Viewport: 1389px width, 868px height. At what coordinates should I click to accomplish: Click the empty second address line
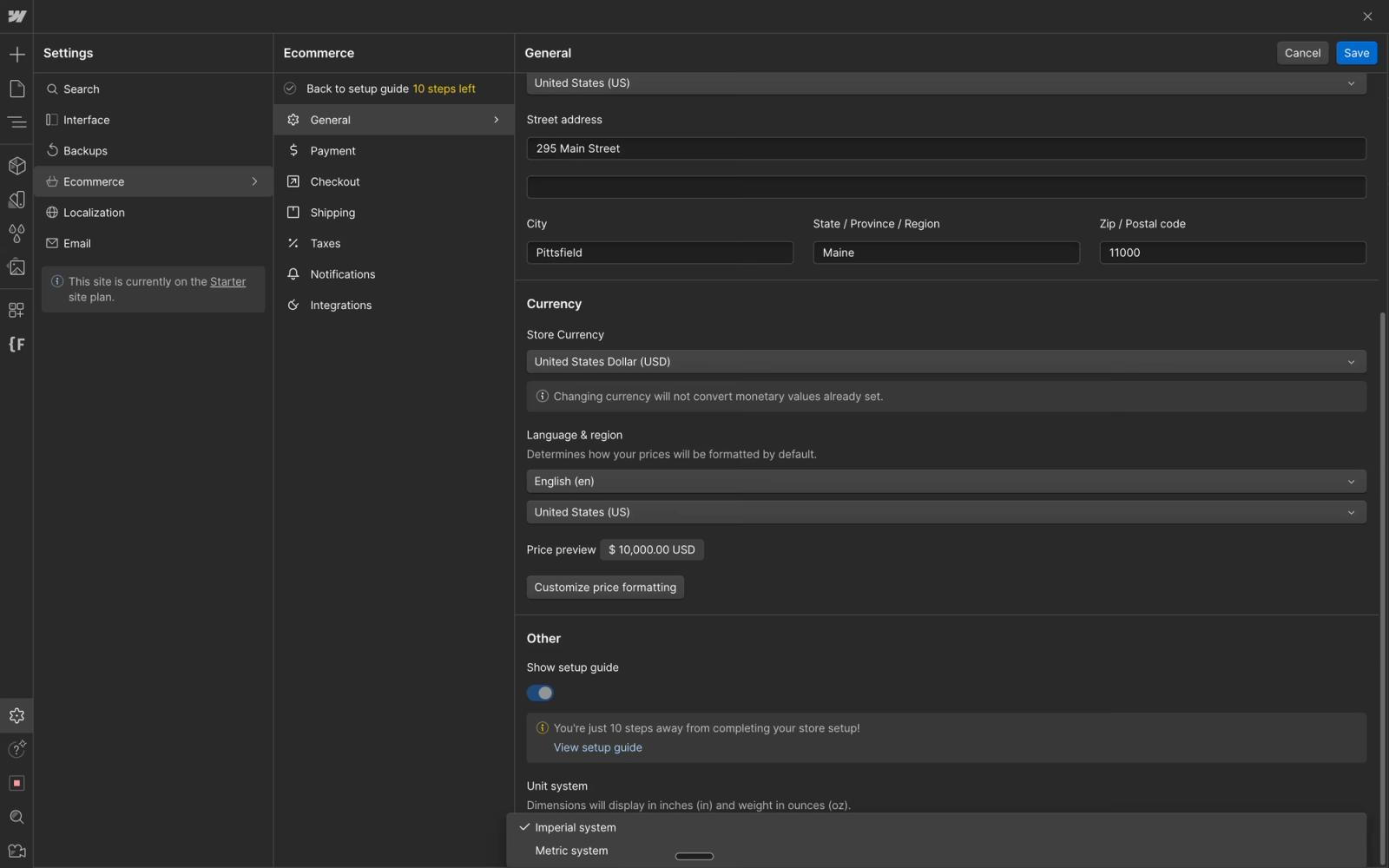click(x=946, y=187)
